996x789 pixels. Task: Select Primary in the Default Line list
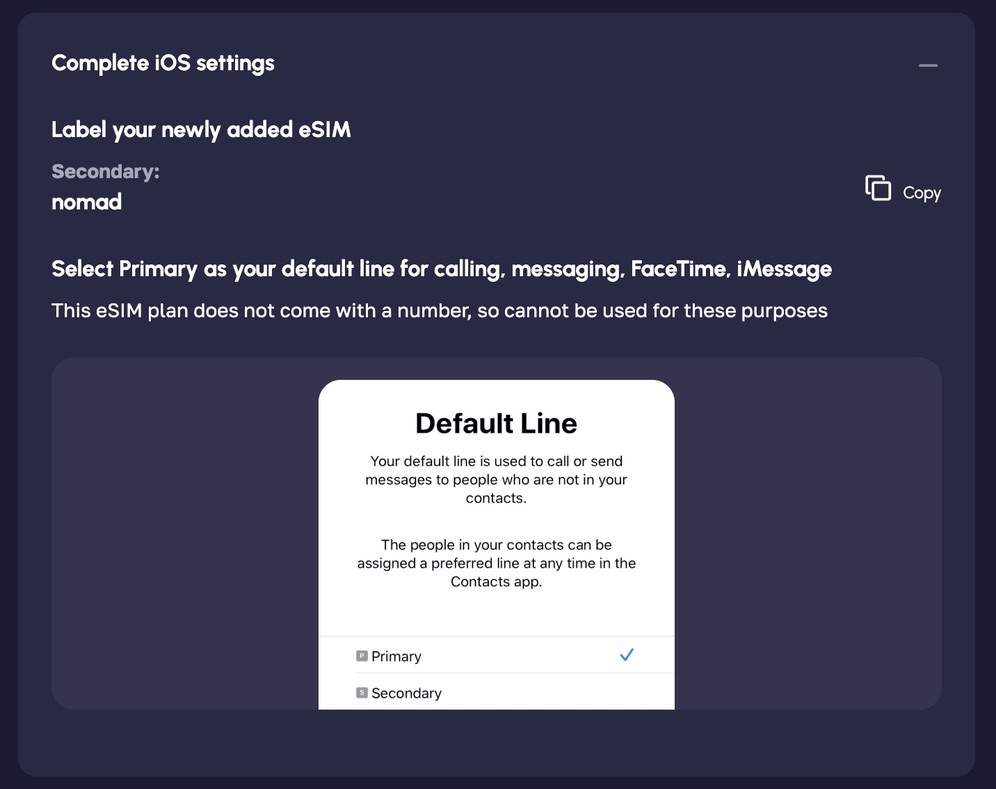[x=397, y=656]
